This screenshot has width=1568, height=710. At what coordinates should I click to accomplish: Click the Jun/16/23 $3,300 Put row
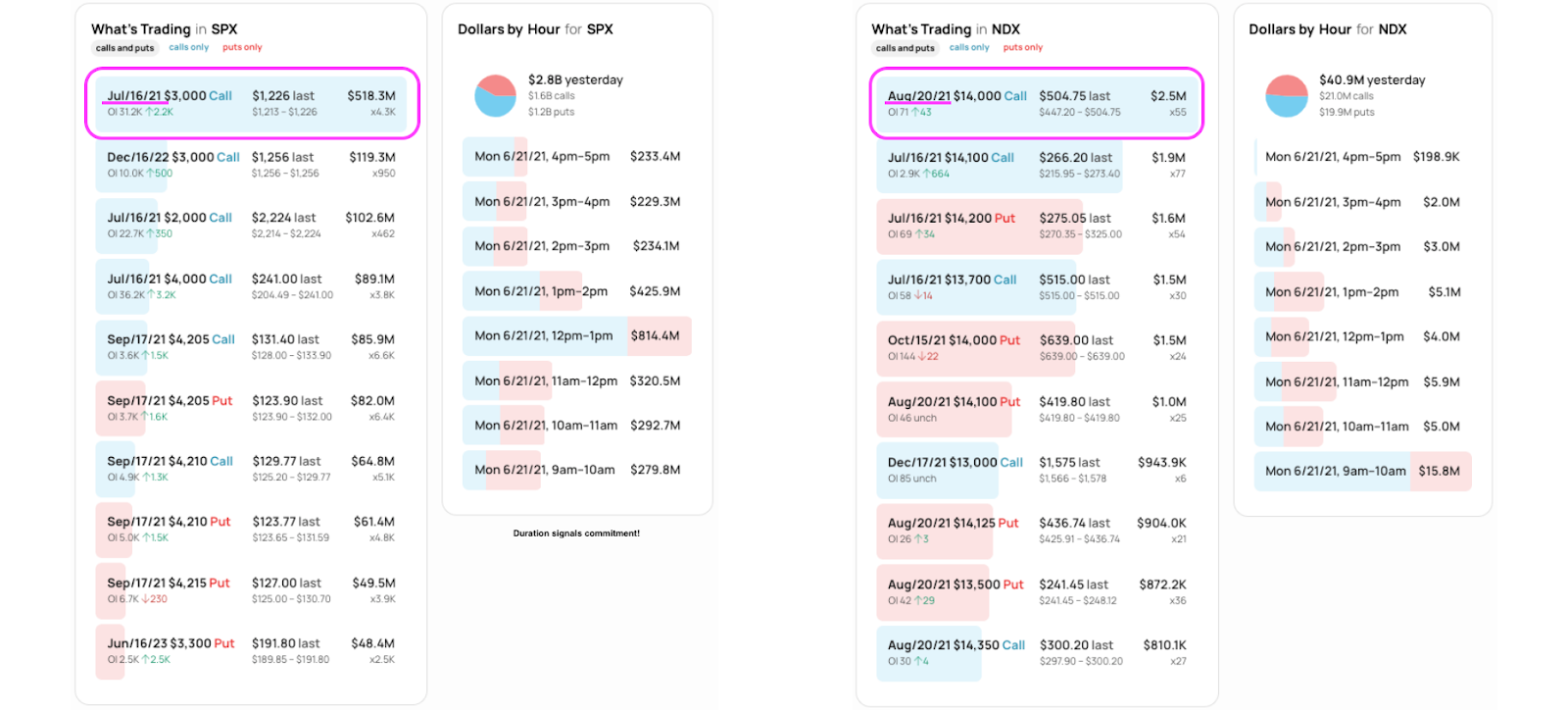(x=251, y=651)
